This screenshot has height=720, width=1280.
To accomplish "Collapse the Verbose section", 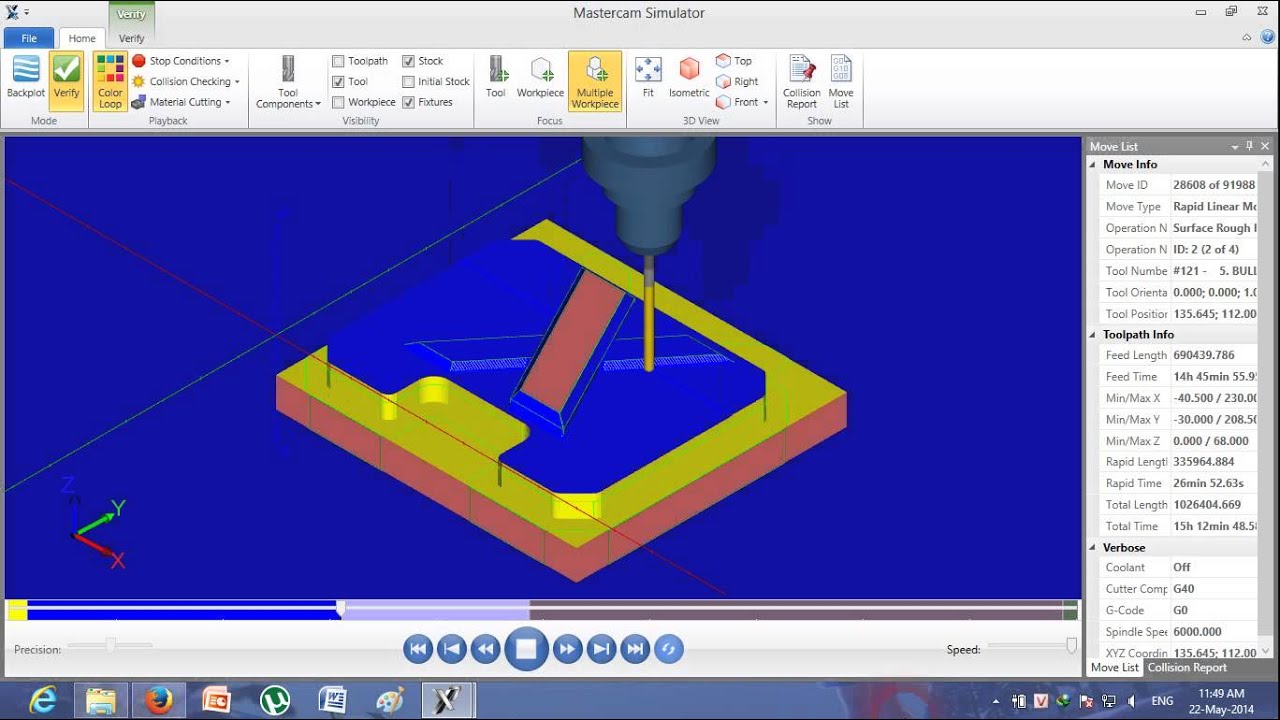I will 1094,547.
